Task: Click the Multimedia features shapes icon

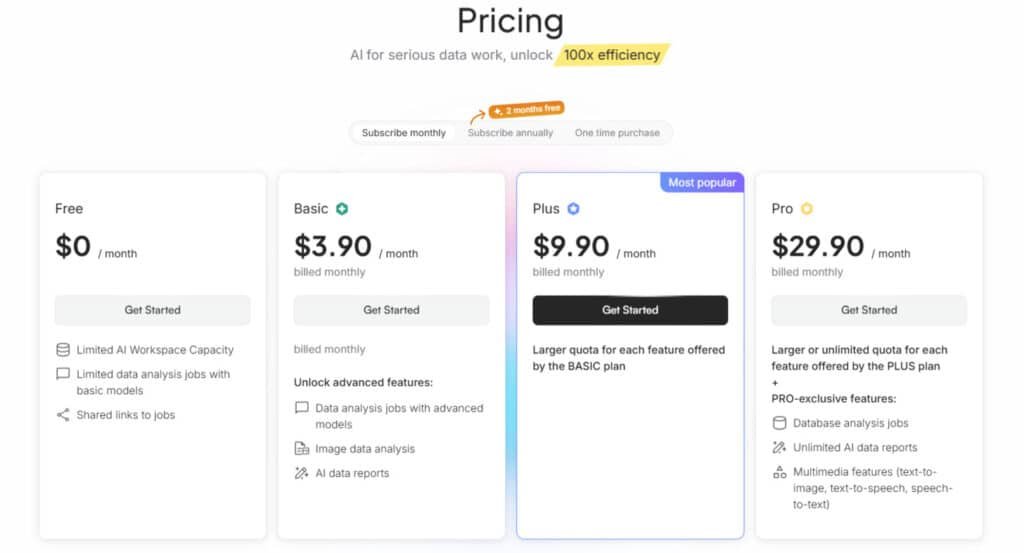Action: (x=780, y=472)
